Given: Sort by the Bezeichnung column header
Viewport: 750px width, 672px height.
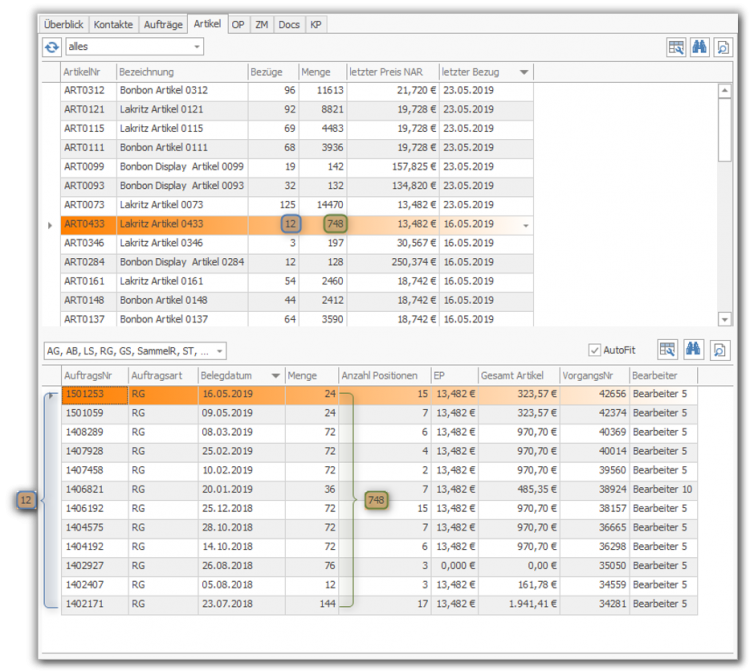Looking at the screenshot, I should coord(182,72).
